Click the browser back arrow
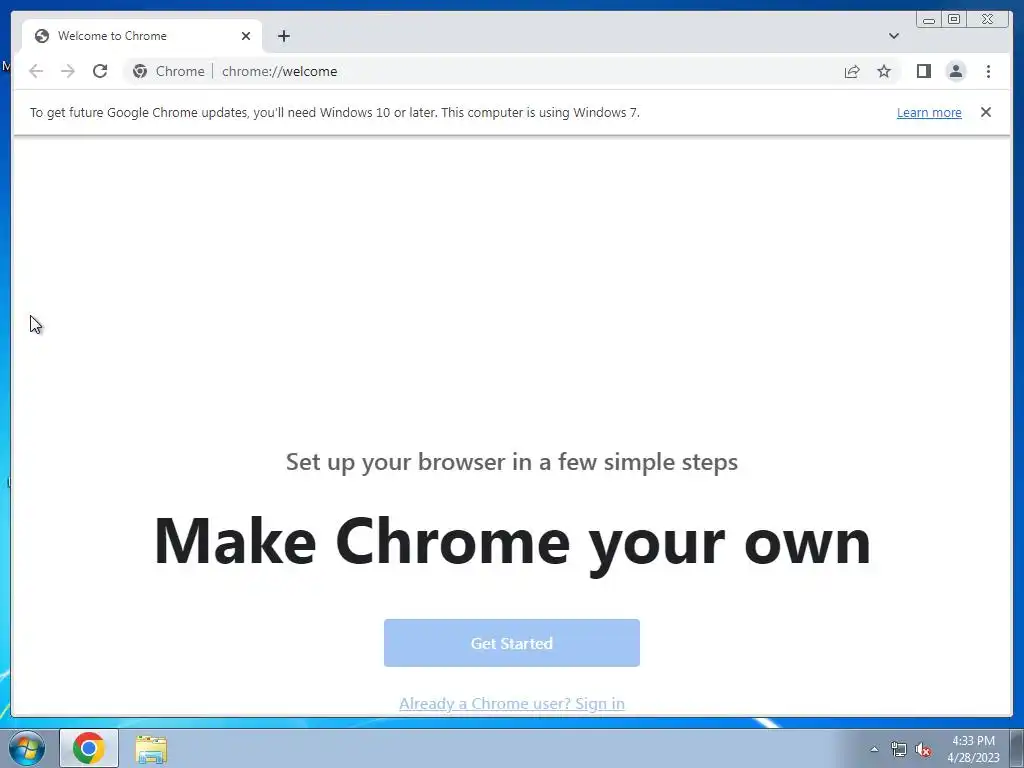The image size is (1024, 768). [x=36, y=71]
